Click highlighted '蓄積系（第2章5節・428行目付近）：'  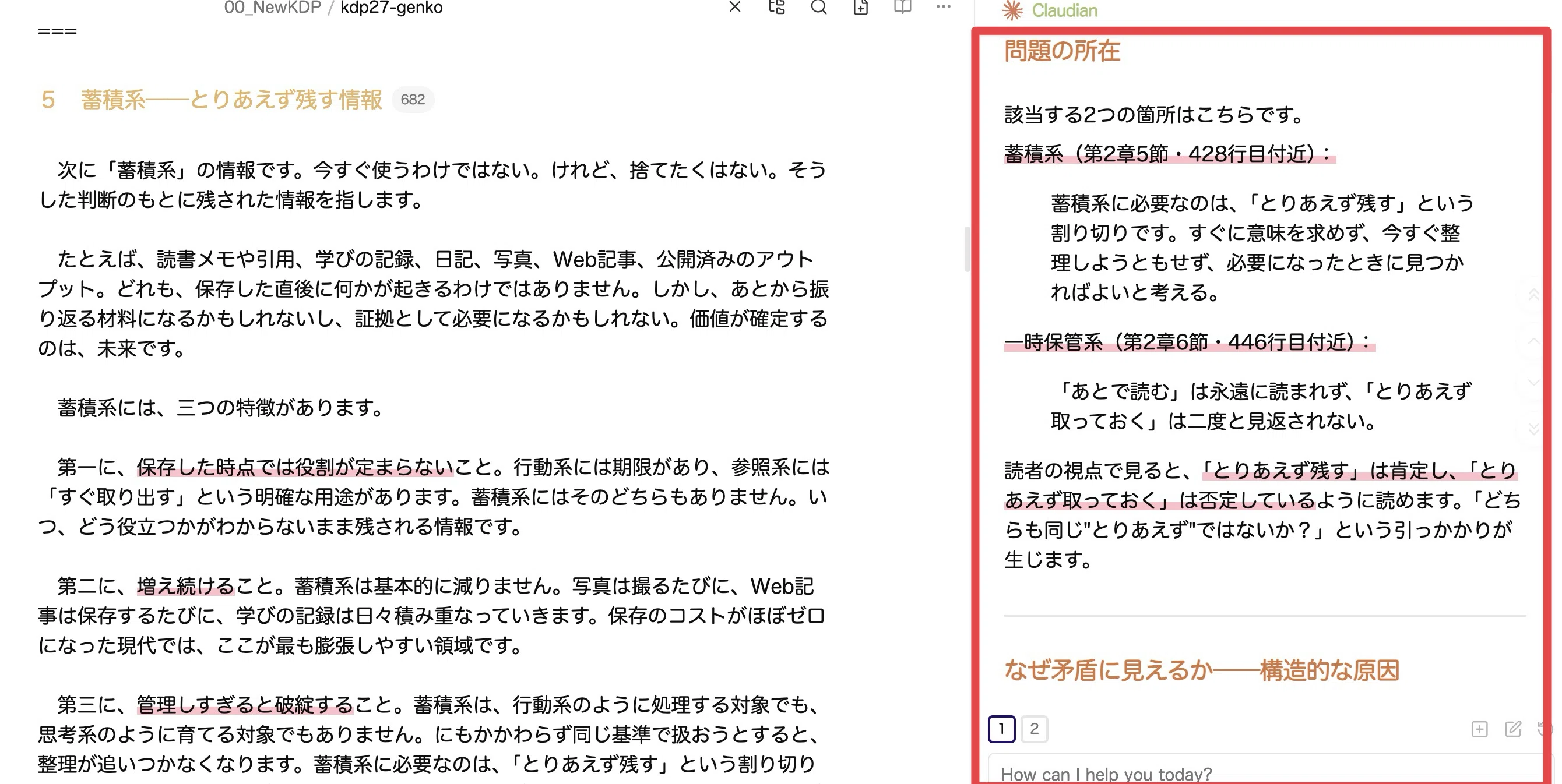point(1170,154)
